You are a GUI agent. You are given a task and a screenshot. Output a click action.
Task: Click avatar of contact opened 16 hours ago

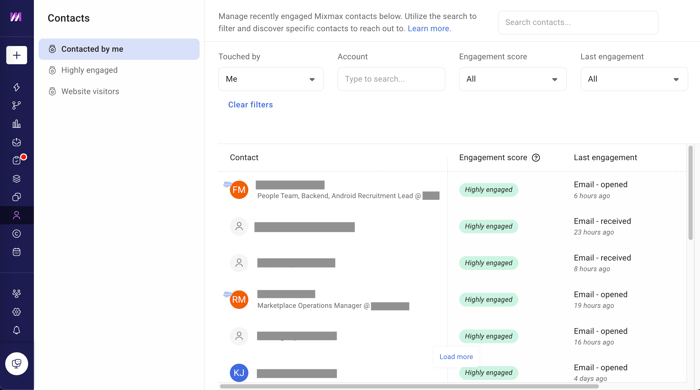click(x=239, y=336)
